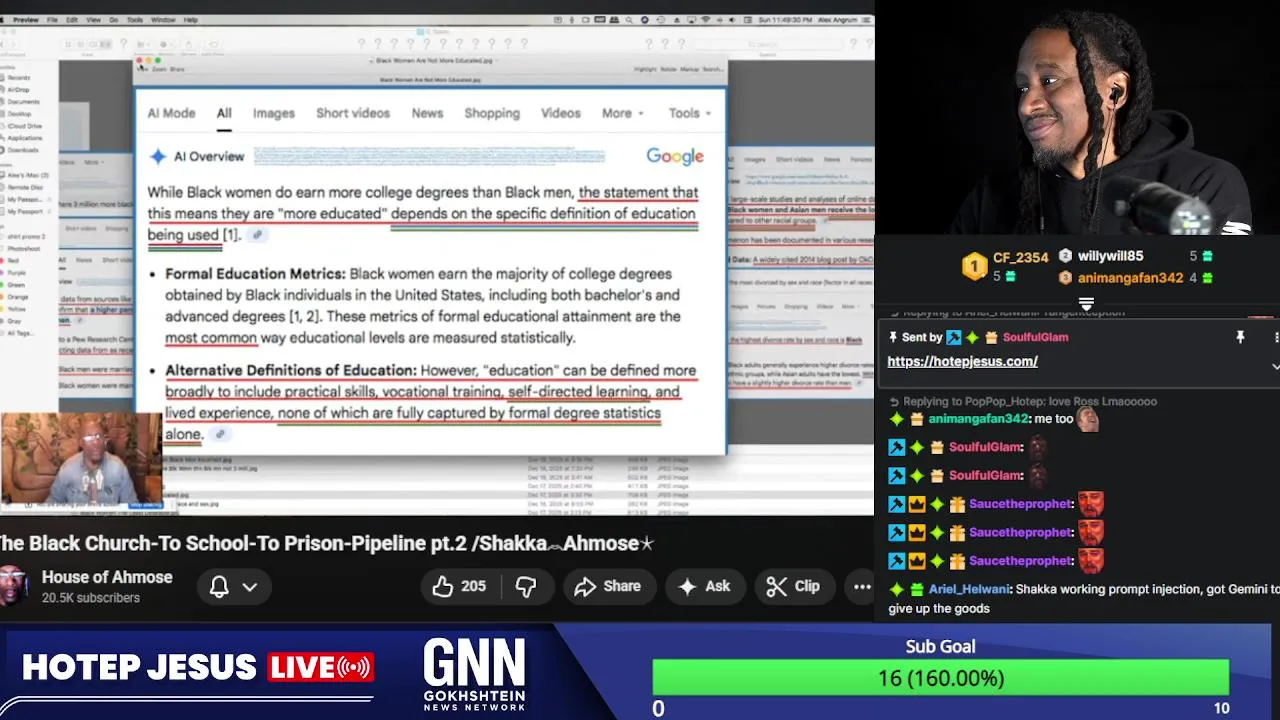Viewport: 1280px width, 720px height.
Task: Select the Short videos search tab
Action: pyautogui.click(x=353, y=113)
